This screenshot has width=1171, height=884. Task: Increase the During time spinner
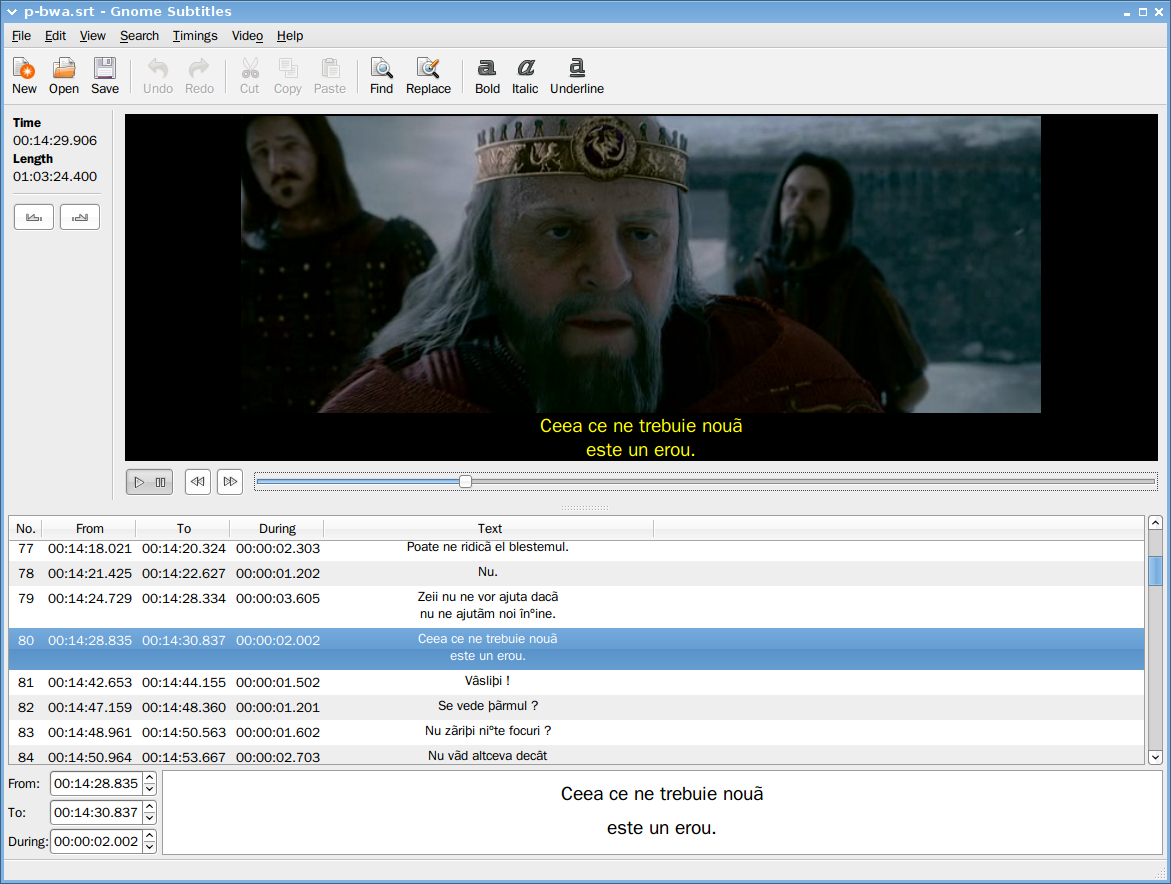click(150, 836)
